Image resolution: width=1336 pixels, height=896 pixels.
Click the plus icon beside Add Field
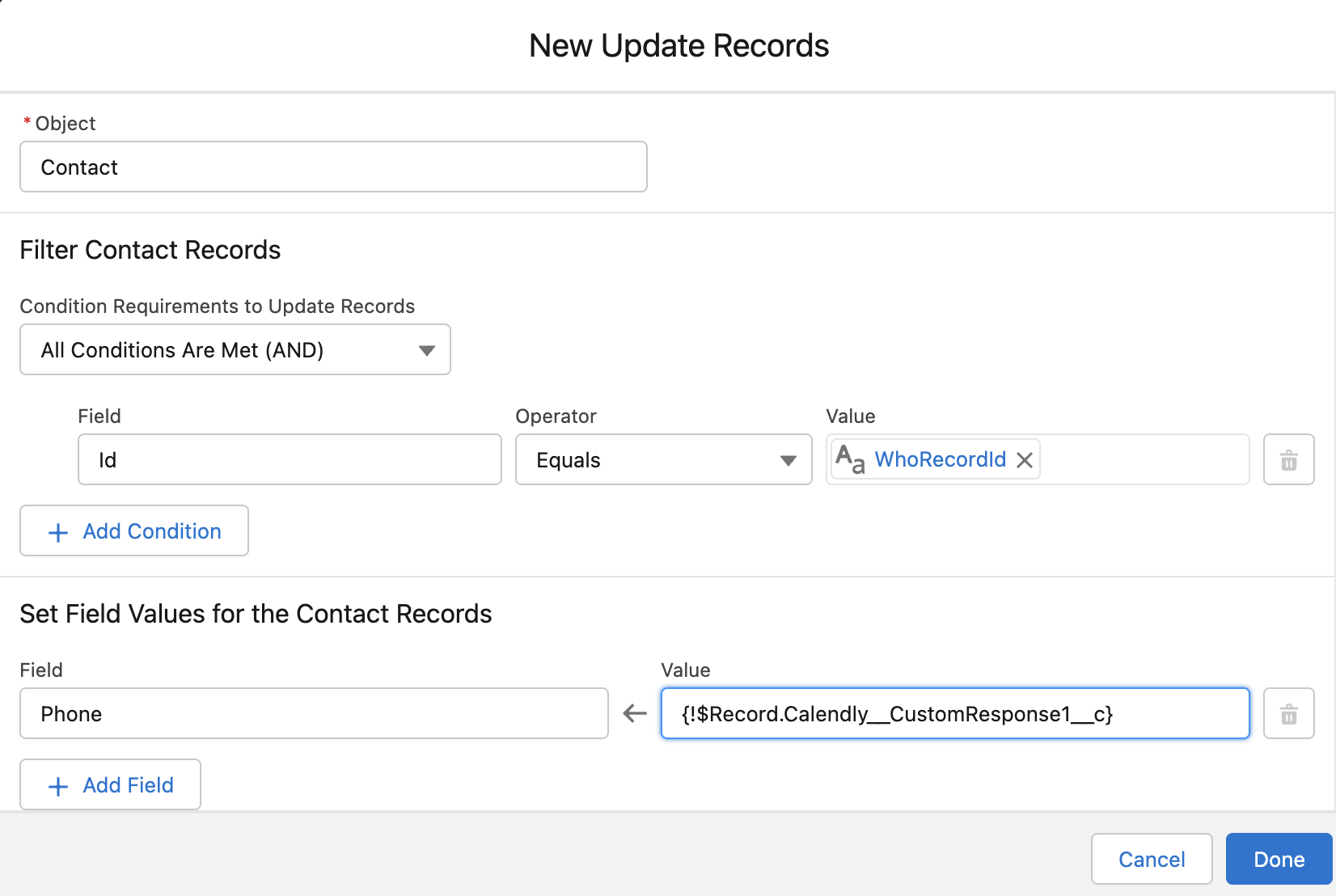point(58,786)
